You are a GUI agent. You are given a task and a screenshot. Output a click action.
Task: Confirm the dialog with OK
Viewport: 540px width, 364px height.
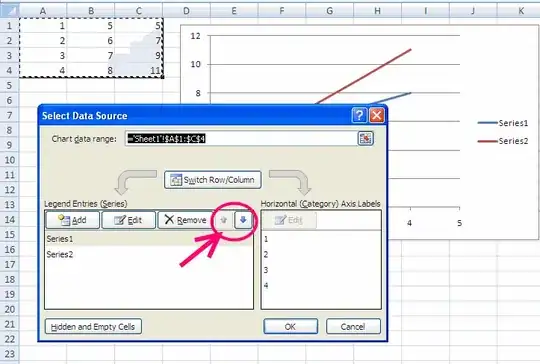290,326
